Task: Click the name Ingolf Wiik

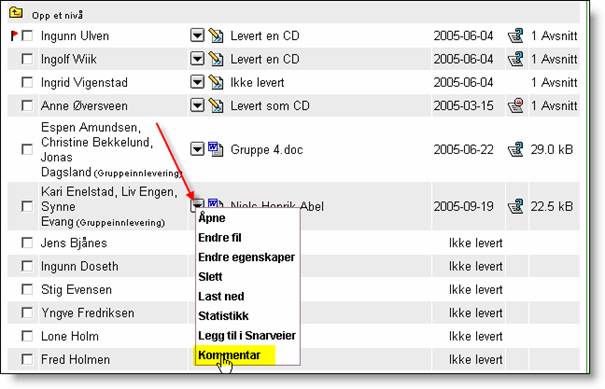Action: (69, 59)
